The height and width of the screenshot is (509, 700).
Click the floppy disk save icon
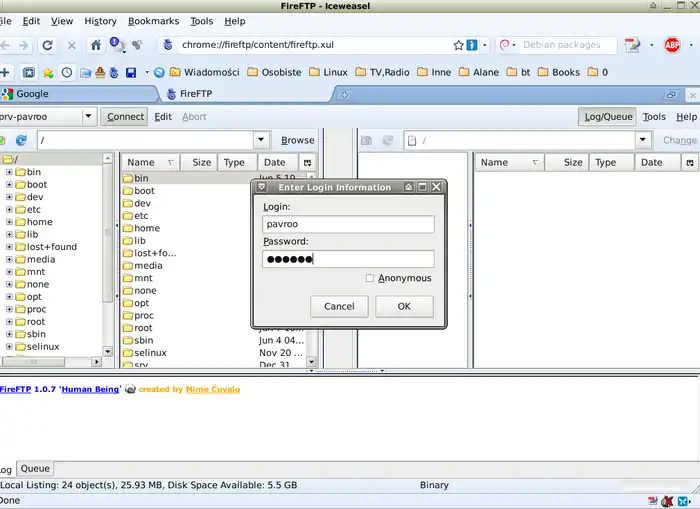coord(131,72)
